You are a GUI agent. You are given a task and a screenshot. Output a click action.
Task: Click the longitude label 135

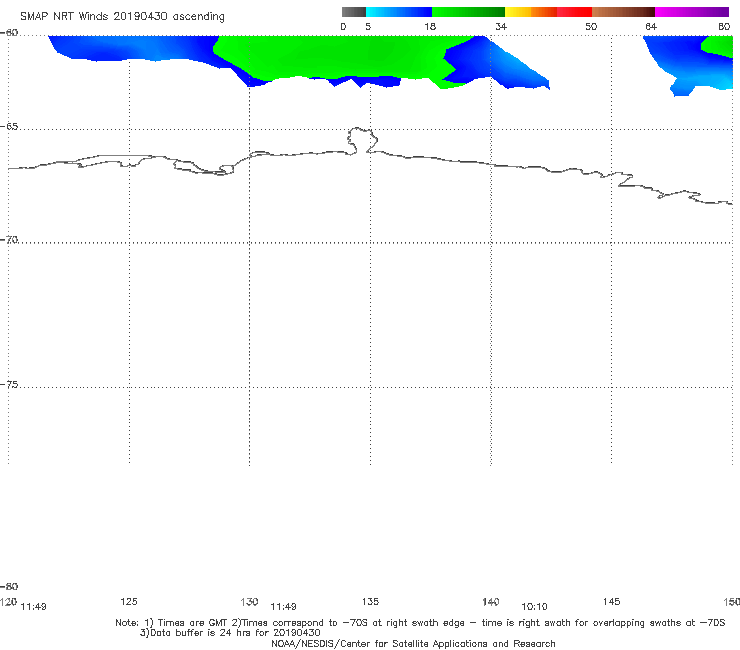click(x=370, y=601)
